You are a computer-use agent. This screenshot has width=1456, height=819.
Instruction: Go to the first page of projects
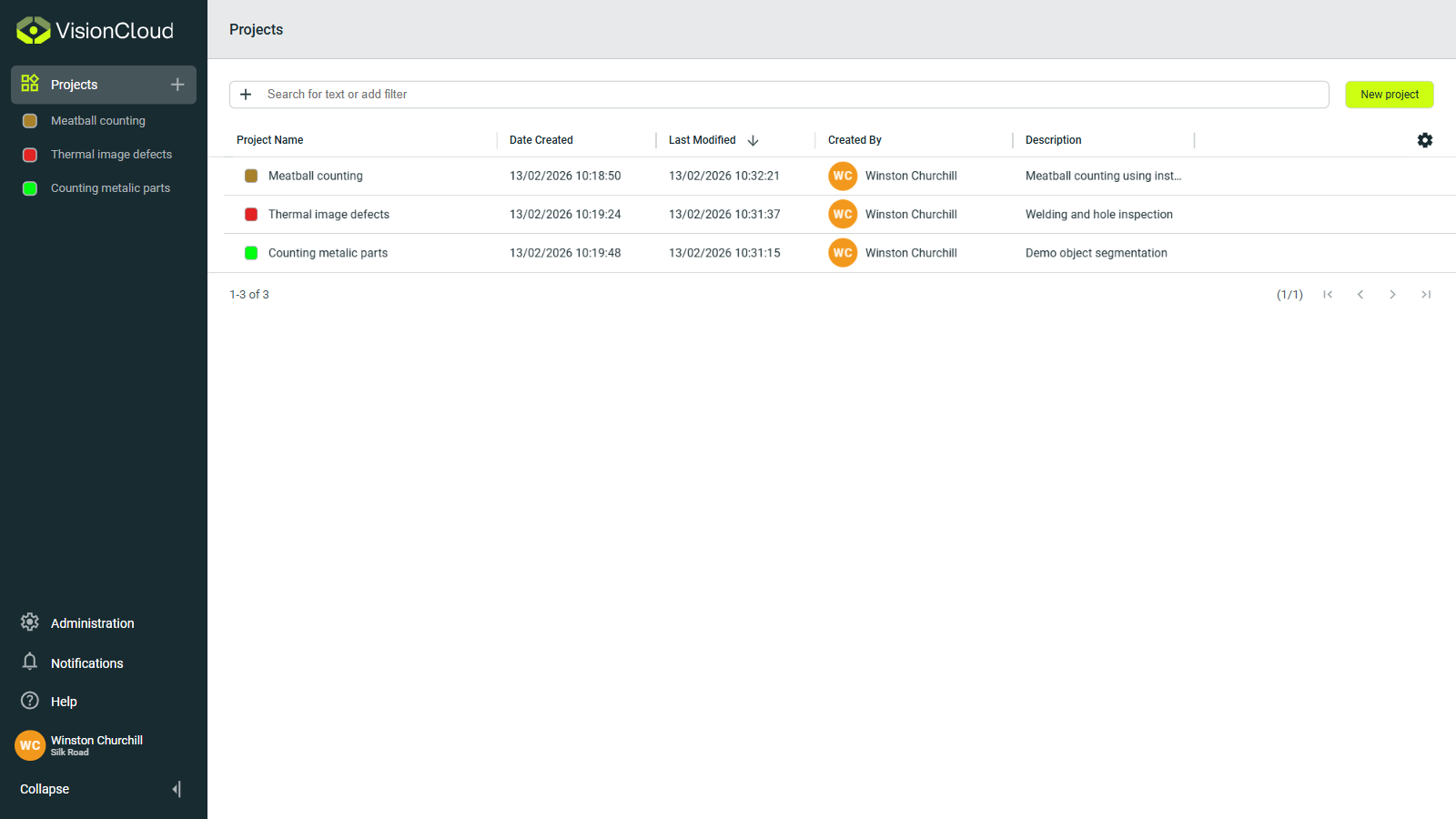pyautogui.click(x=1328, y=295)
